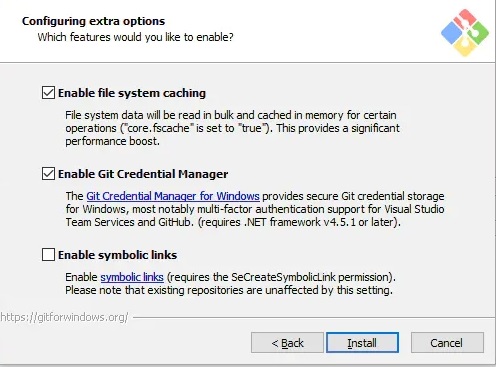The image size is (496, 367).
Task: Click the green diamond of the Git logo
Action: coord(478,33)
